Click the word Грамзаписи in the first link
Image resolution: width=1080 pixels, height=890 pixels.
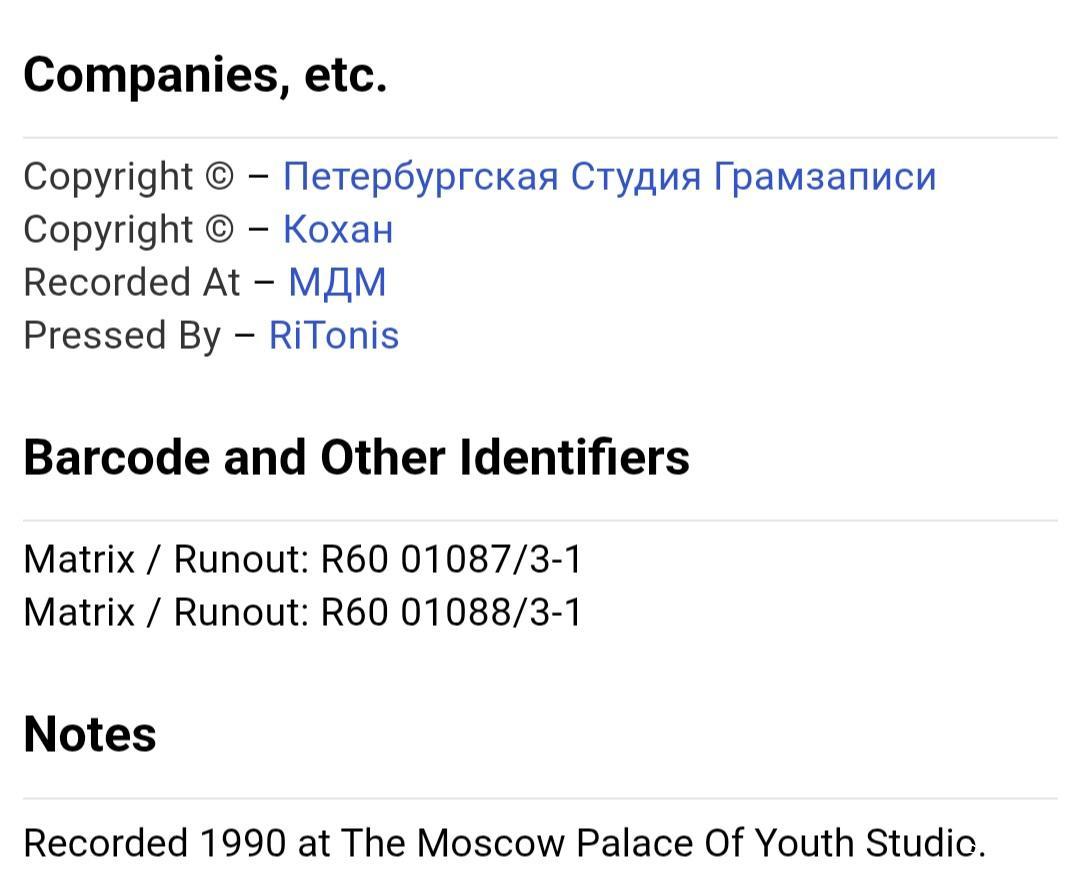(x=824, y=176)
